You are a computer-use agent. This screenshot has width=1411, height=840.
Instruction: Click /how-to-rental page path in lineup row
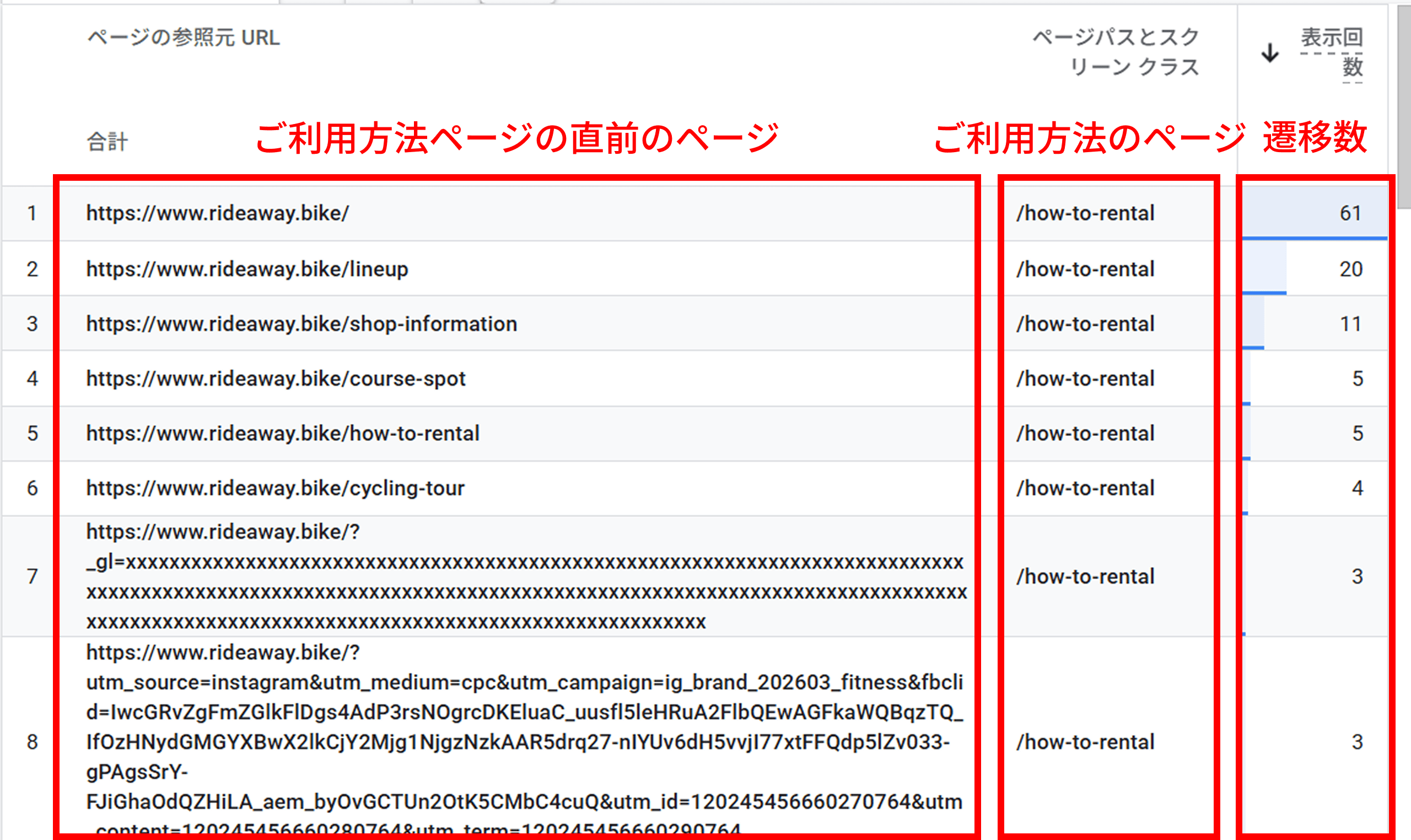1085,269
